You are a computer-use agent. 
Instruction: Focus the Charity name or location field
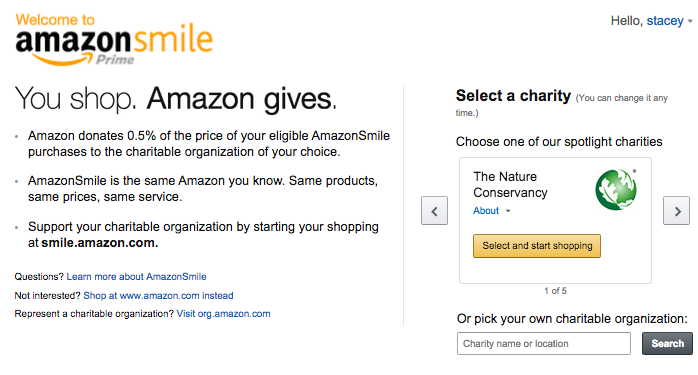tap(544, 343)
